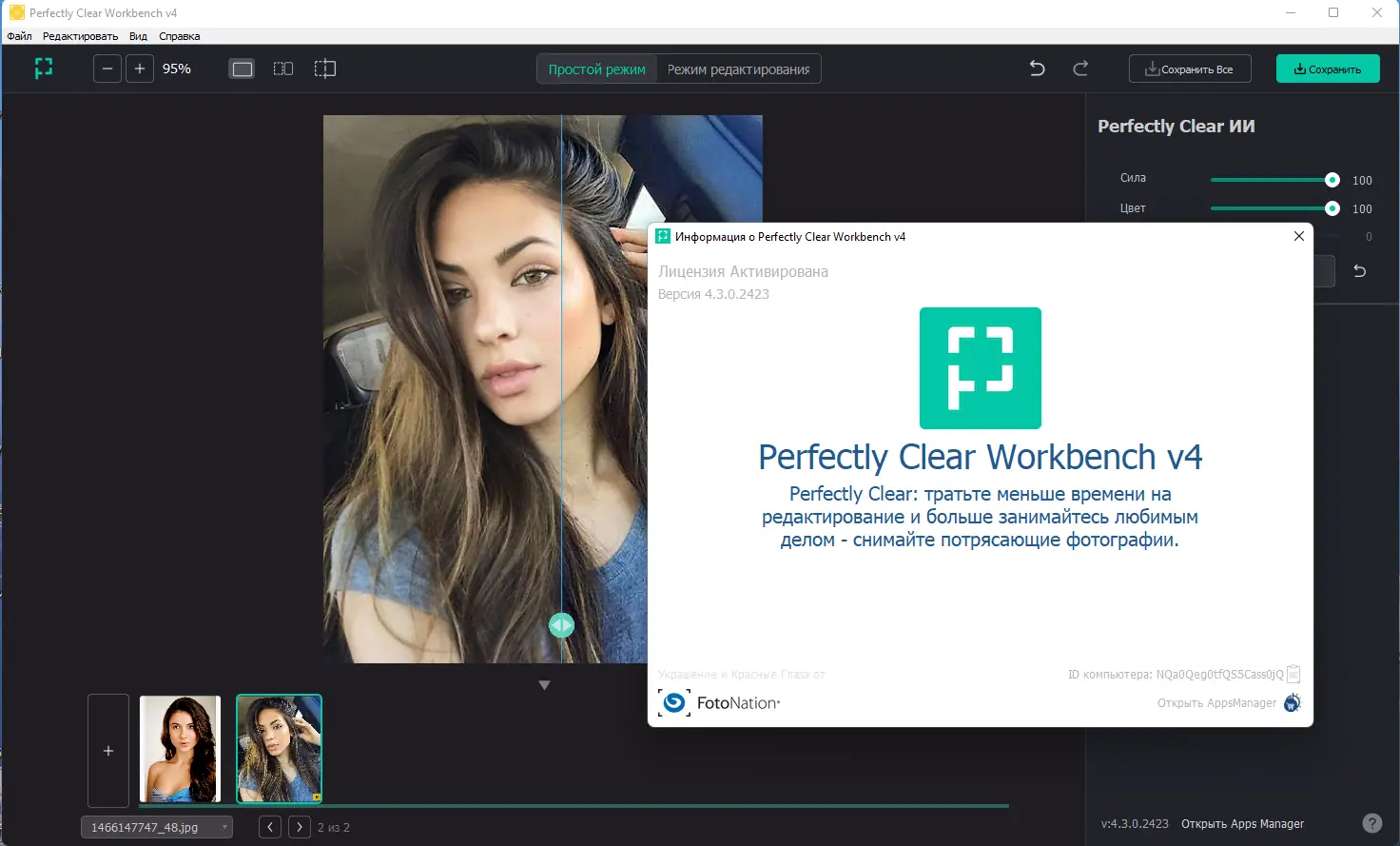The width and height of the screenshot is (1400, 846).
Task: Click the '2 из 2' image counter
Action: 334,828
